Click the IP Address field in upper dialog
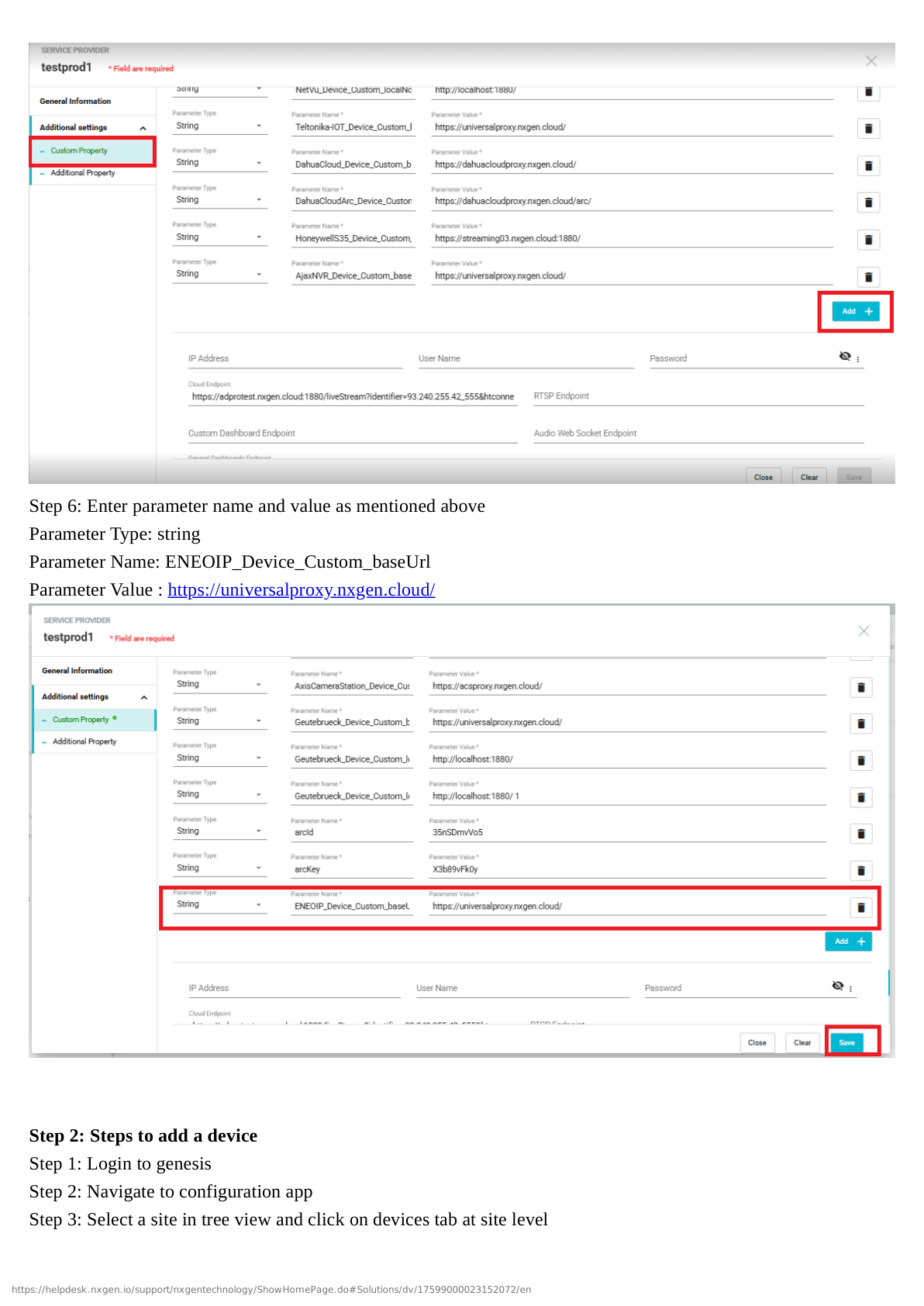924x1306 pixels. [295, 359]
